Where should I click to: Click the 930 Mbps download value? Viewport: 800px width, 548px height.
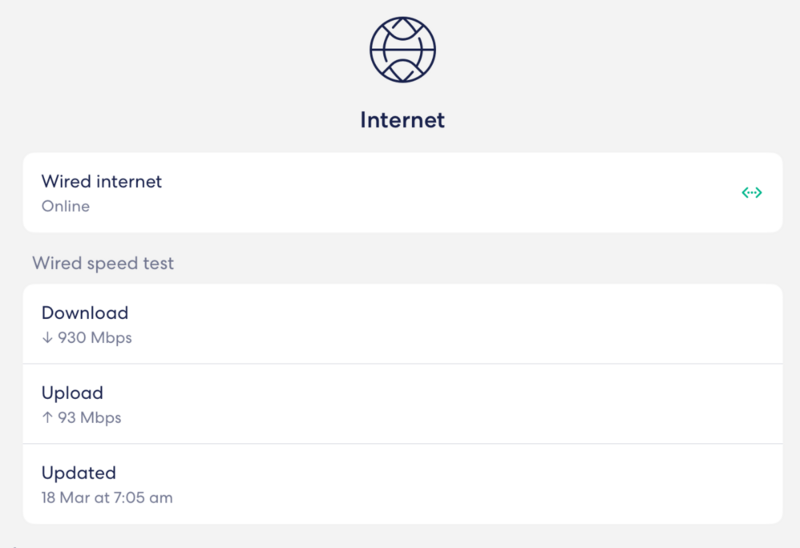click(94, 338)
